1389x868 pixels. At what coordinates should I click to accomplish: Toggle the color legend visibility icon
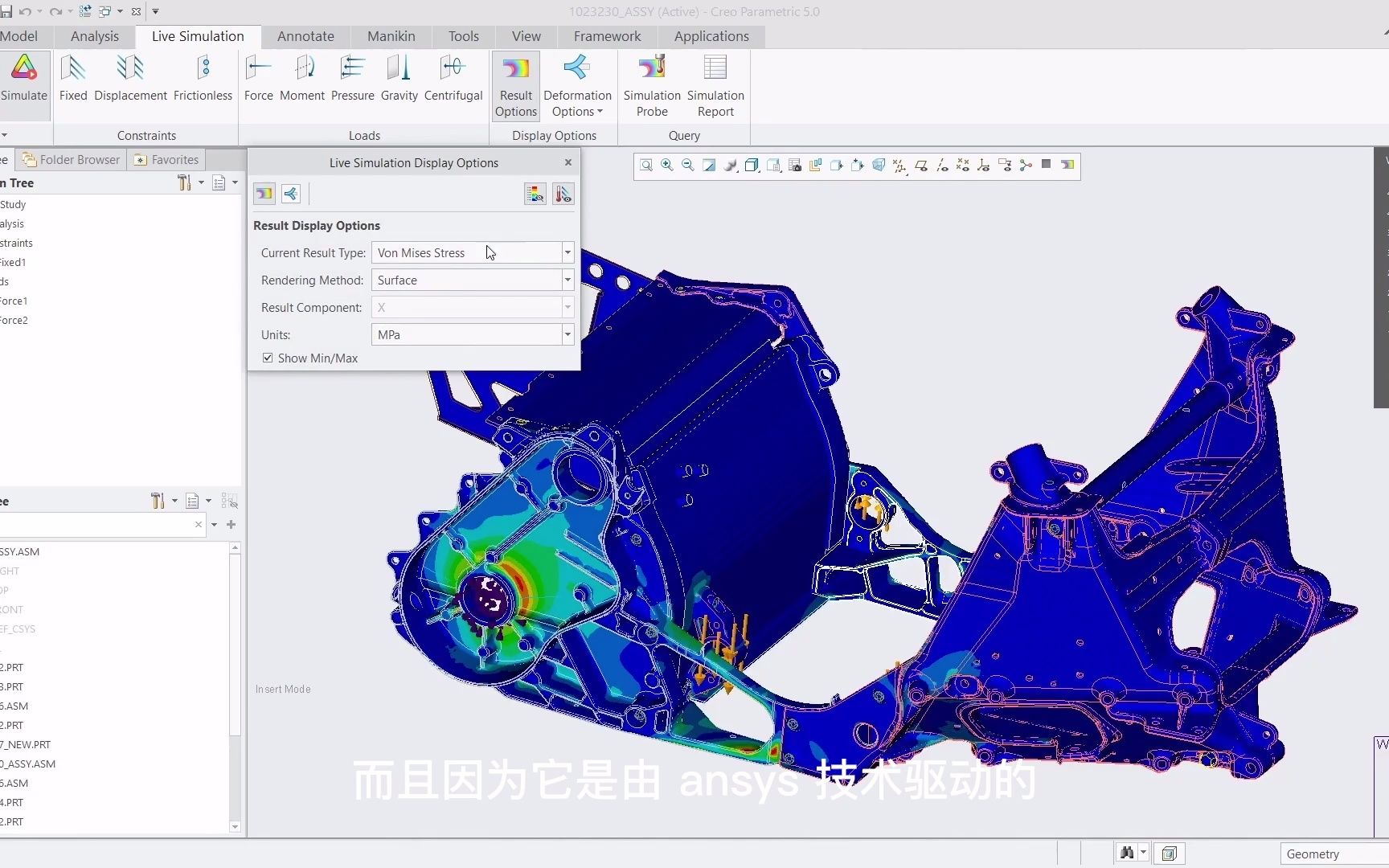click(x=535, y=193)
